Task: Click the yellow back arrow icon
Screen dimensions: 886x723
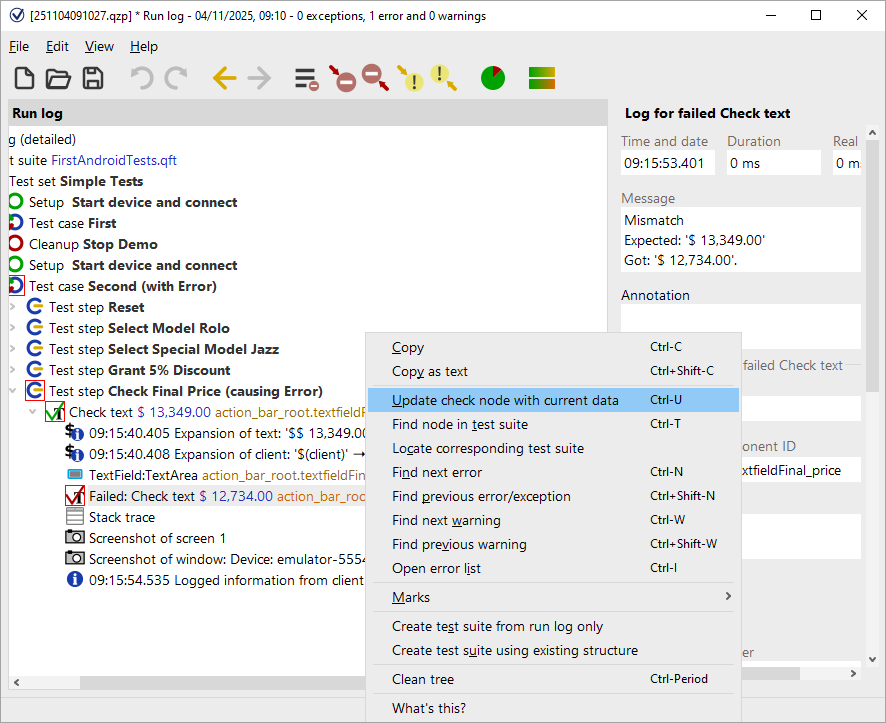Action: tap(224, 79)
